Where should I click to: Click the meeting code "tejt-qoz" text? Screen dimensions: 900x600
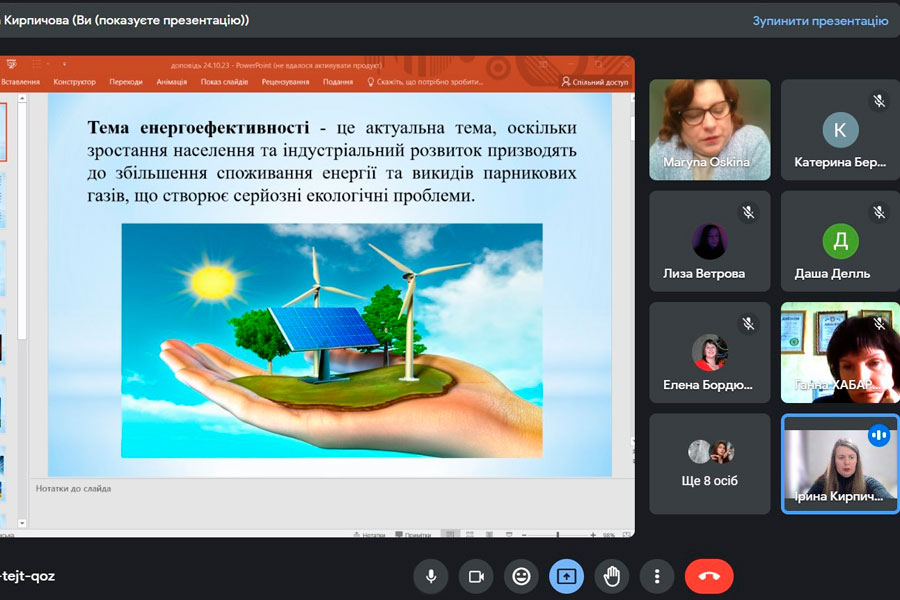pyautogui.click(x=28, y=576)
